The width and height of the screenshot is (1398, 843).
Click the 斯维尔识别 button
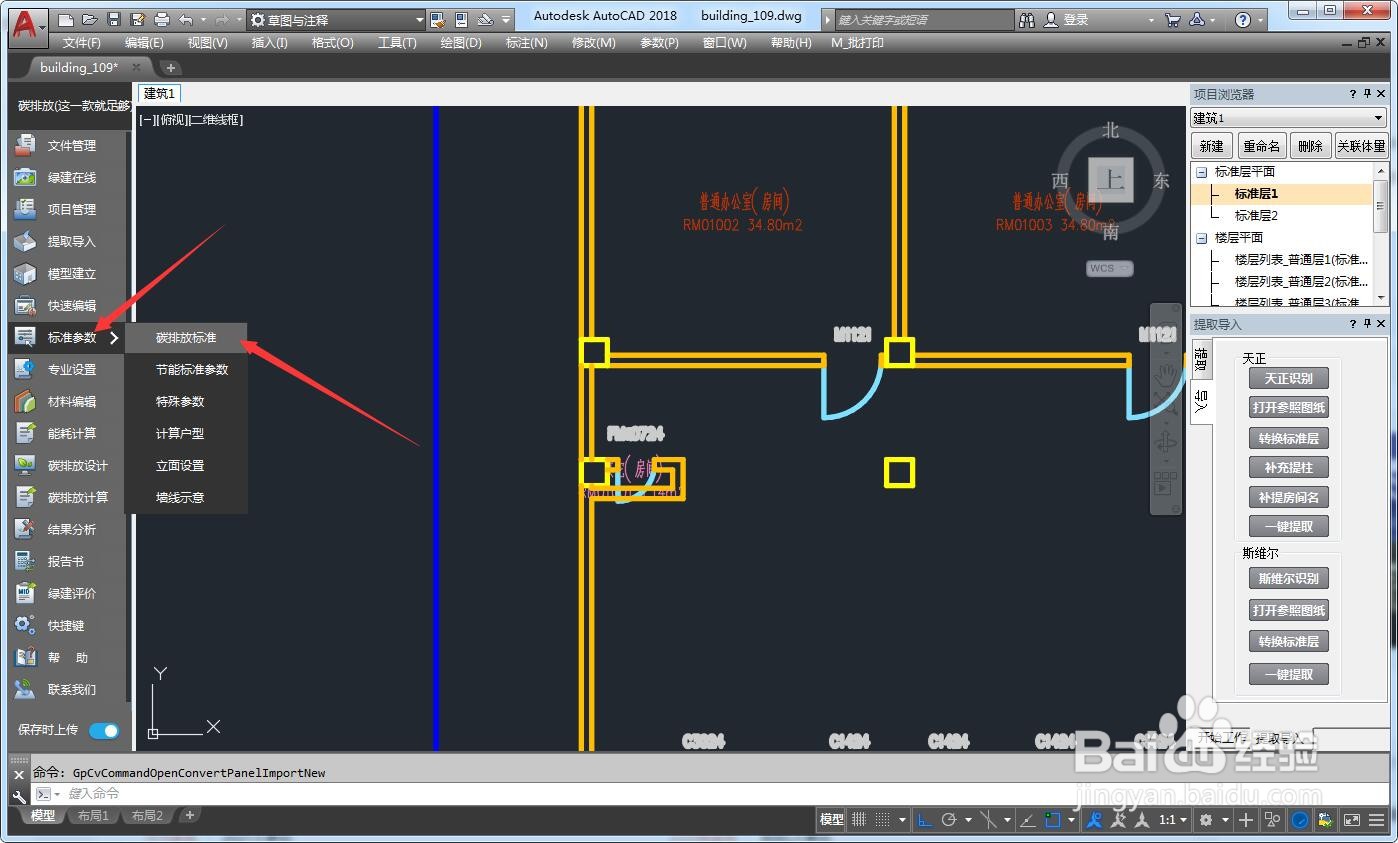click(1288, 578)
